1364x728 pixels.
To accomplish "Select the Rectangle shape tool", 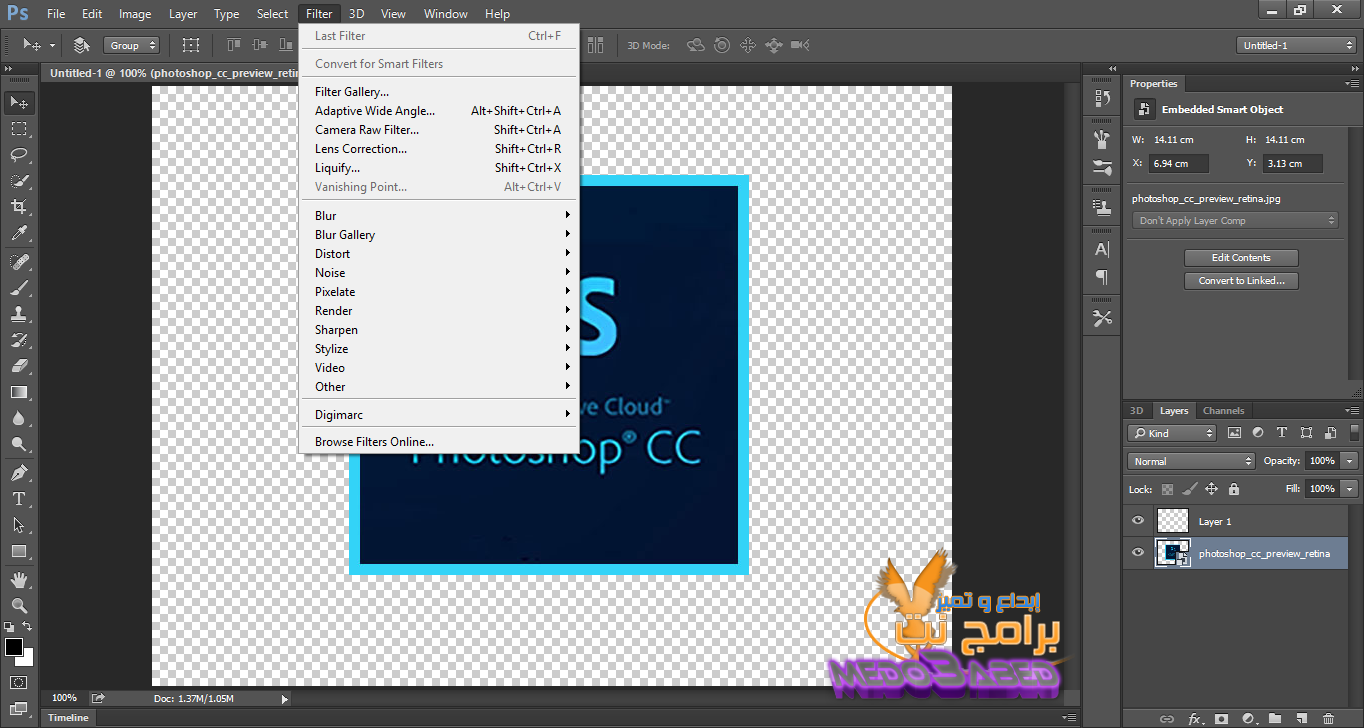I will (x=19, y=551).
